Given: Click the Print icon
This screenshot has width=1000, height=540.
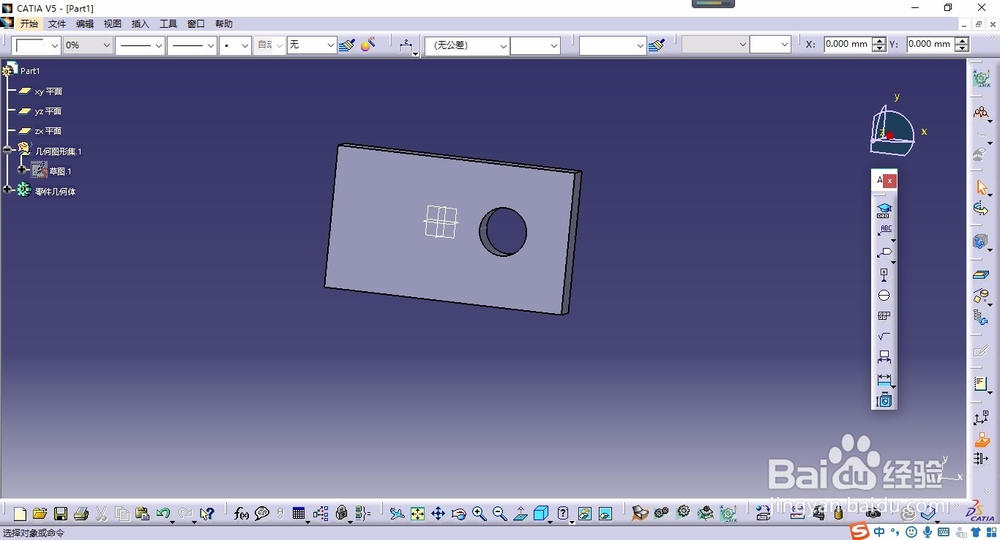Looking at the screenshot, I should click(81, 513).
